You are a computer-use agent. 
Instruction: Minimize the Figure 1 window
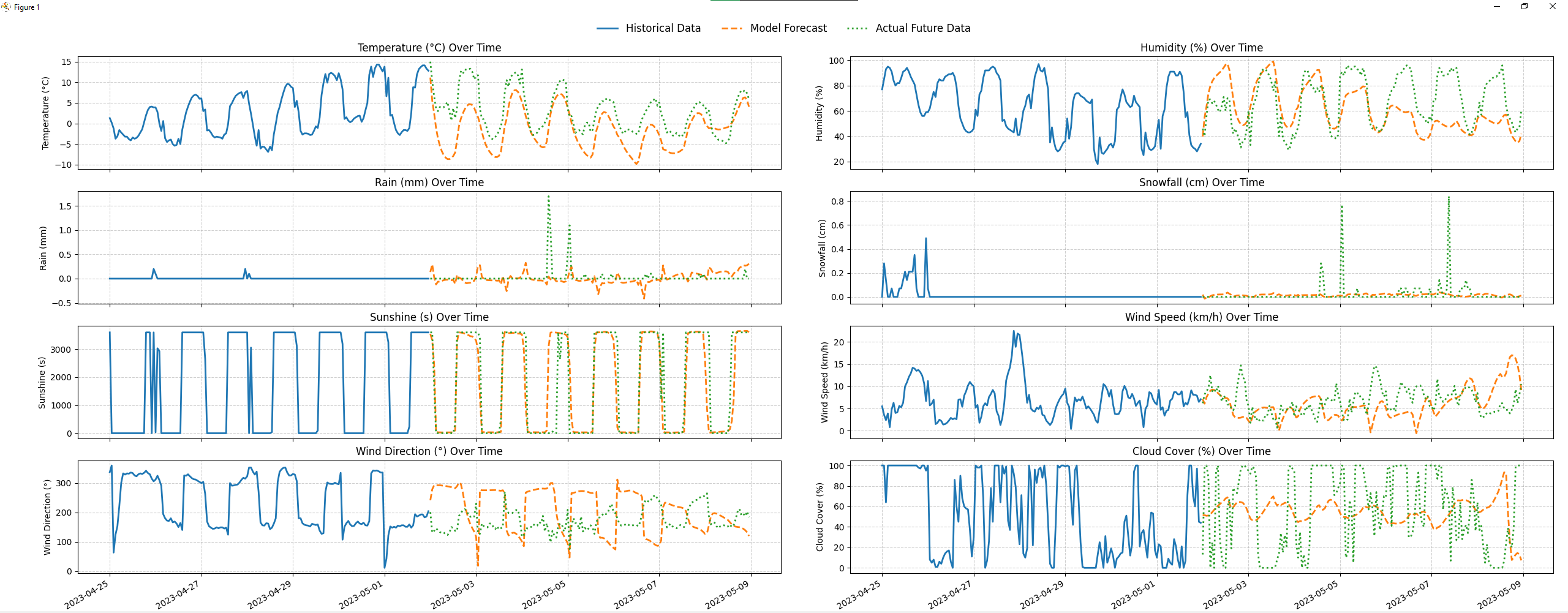click(x=1496, y=7)
